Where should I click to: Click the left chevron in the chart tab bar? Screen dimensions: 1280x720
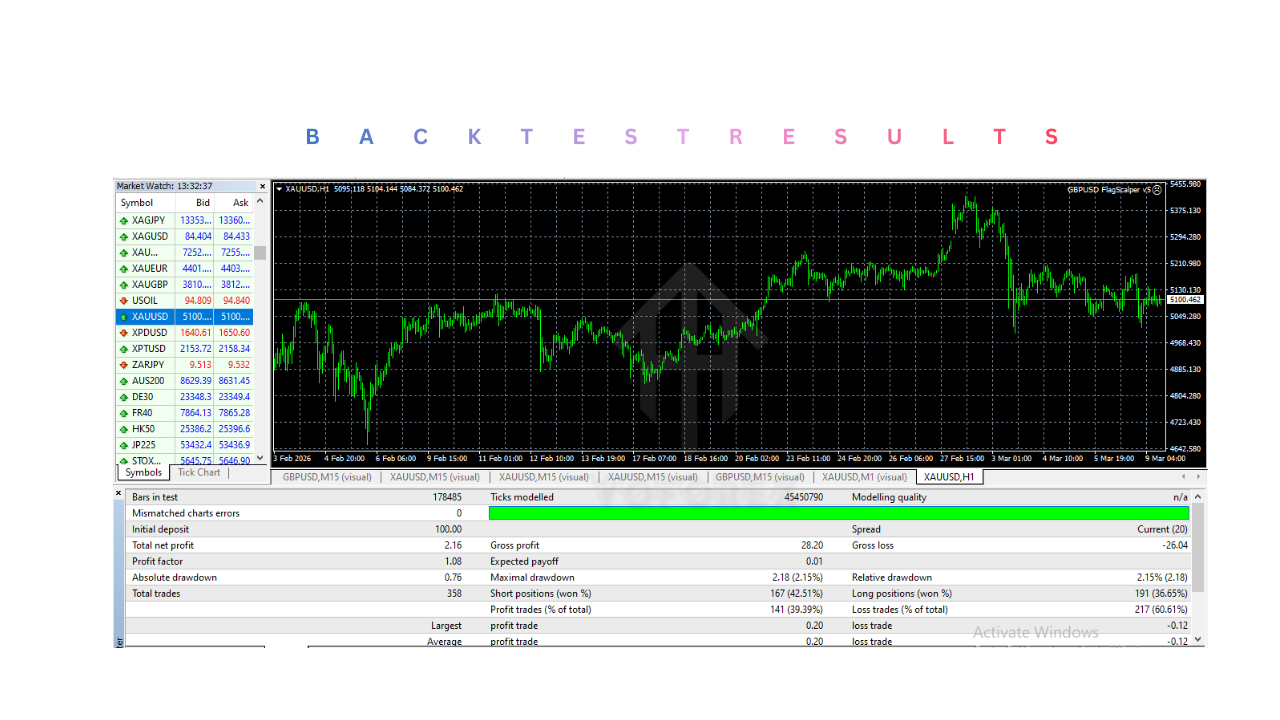(1182, 477)
